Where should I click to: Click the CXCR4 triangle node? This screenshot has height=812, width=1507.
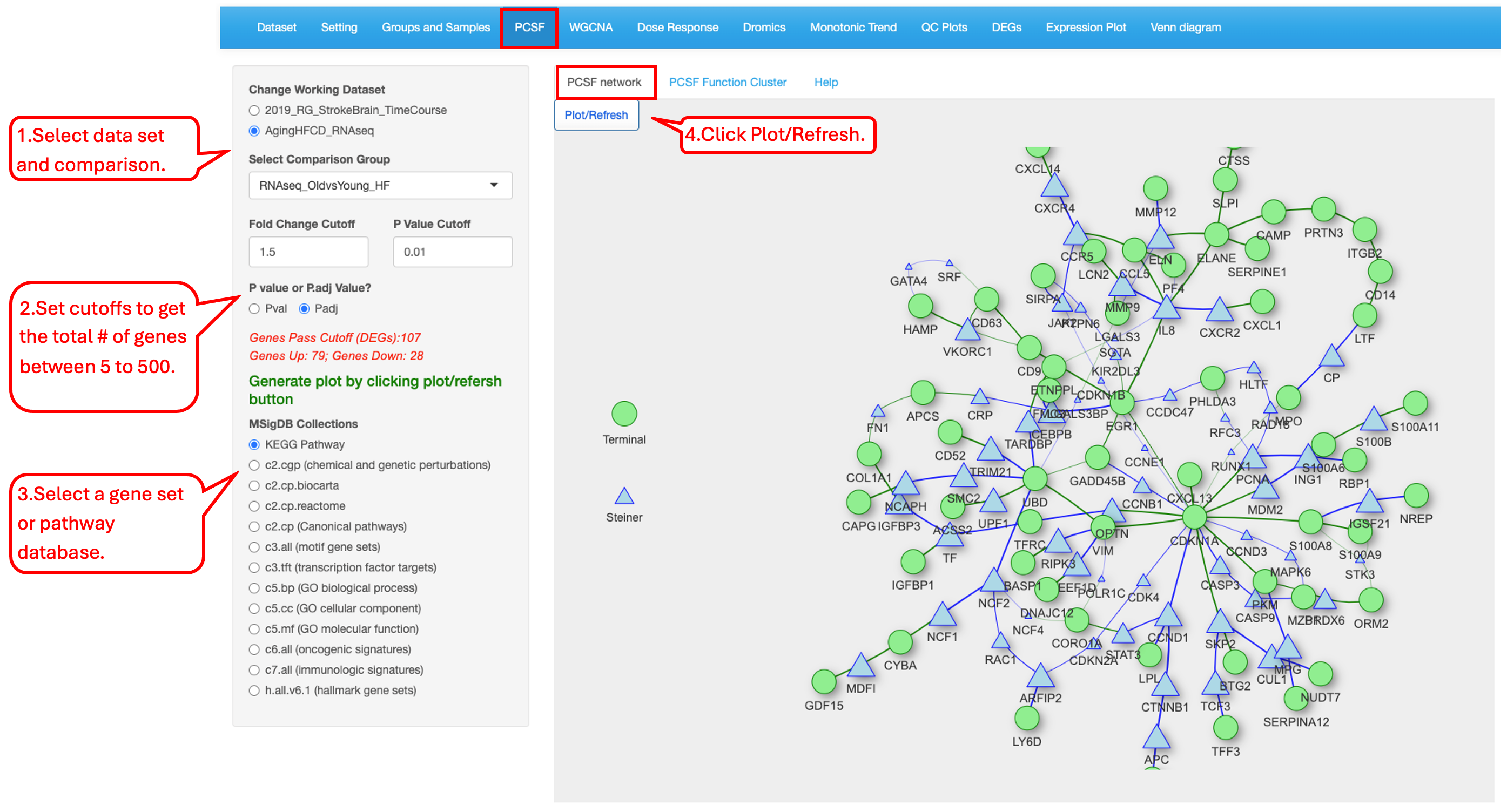[1054, 186]
